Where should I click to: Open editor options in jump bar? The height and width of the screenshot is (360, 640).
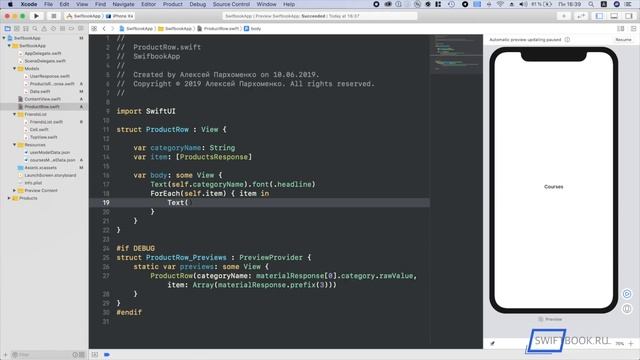tap(620, 29)
